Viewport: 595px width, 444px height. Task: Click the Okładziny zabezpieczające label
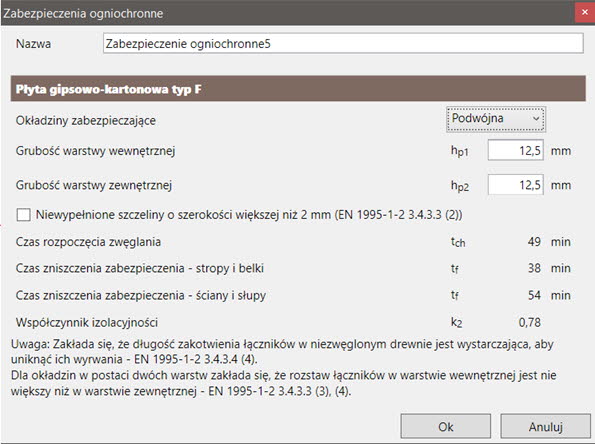click(x=86, y=121)
